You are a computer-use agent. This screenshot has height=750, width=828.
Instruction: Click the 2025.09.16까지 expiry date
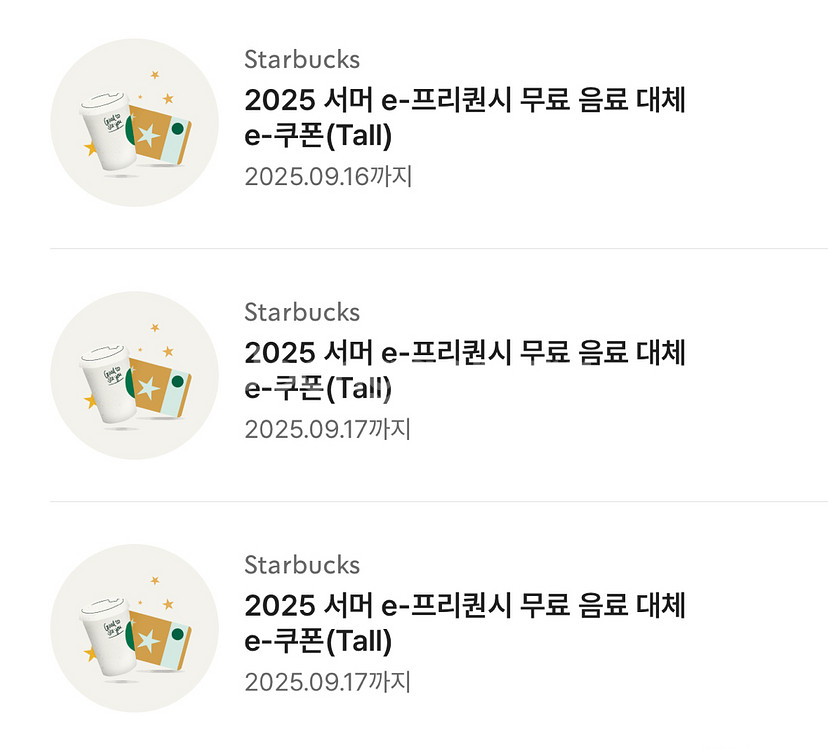pyautogui.click(x=328, y=177)
